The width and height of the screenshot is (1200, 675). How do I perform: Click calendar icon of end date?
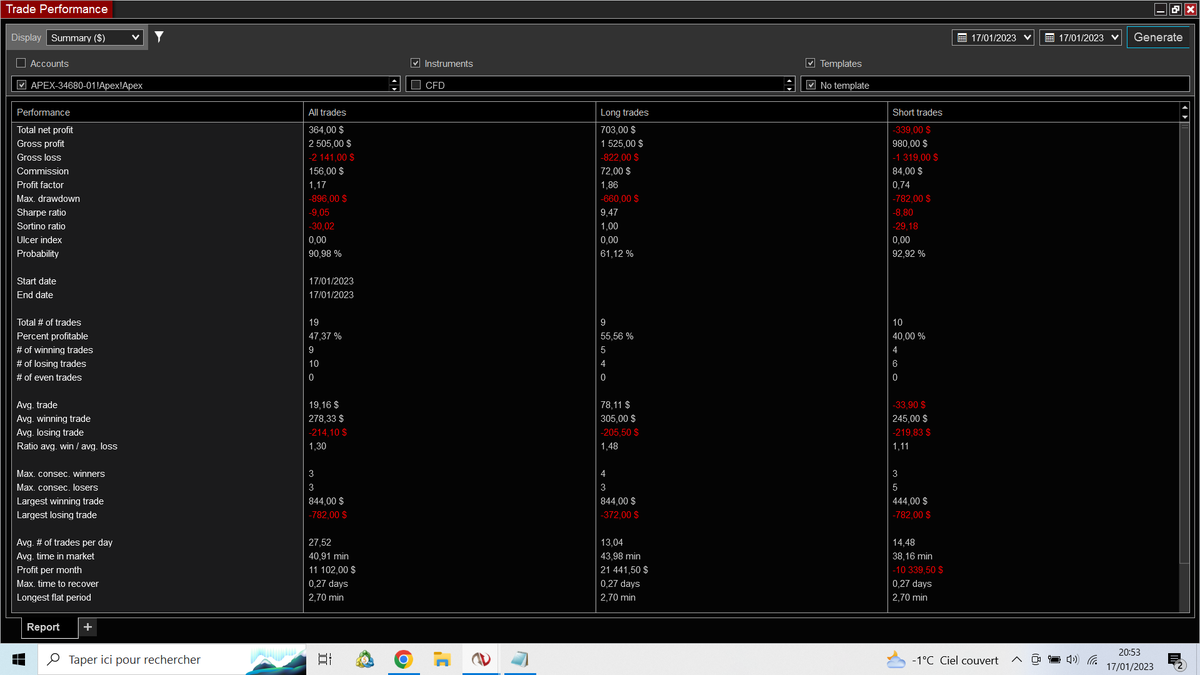coord(1050,38)
